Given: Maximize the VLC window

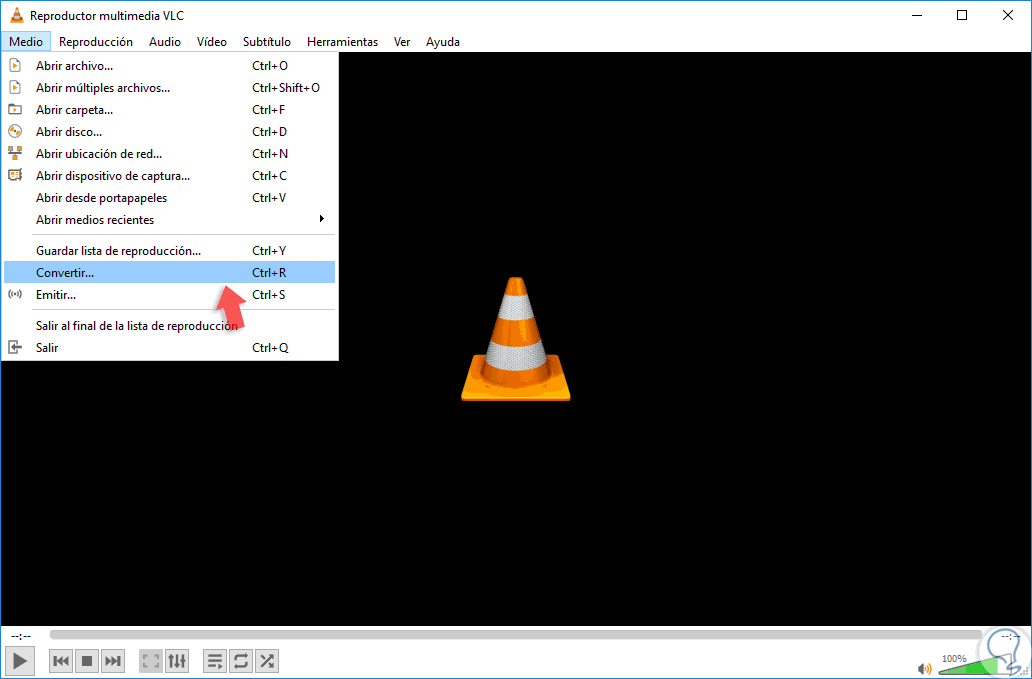Looking at the screenshot, I should 962,15.
